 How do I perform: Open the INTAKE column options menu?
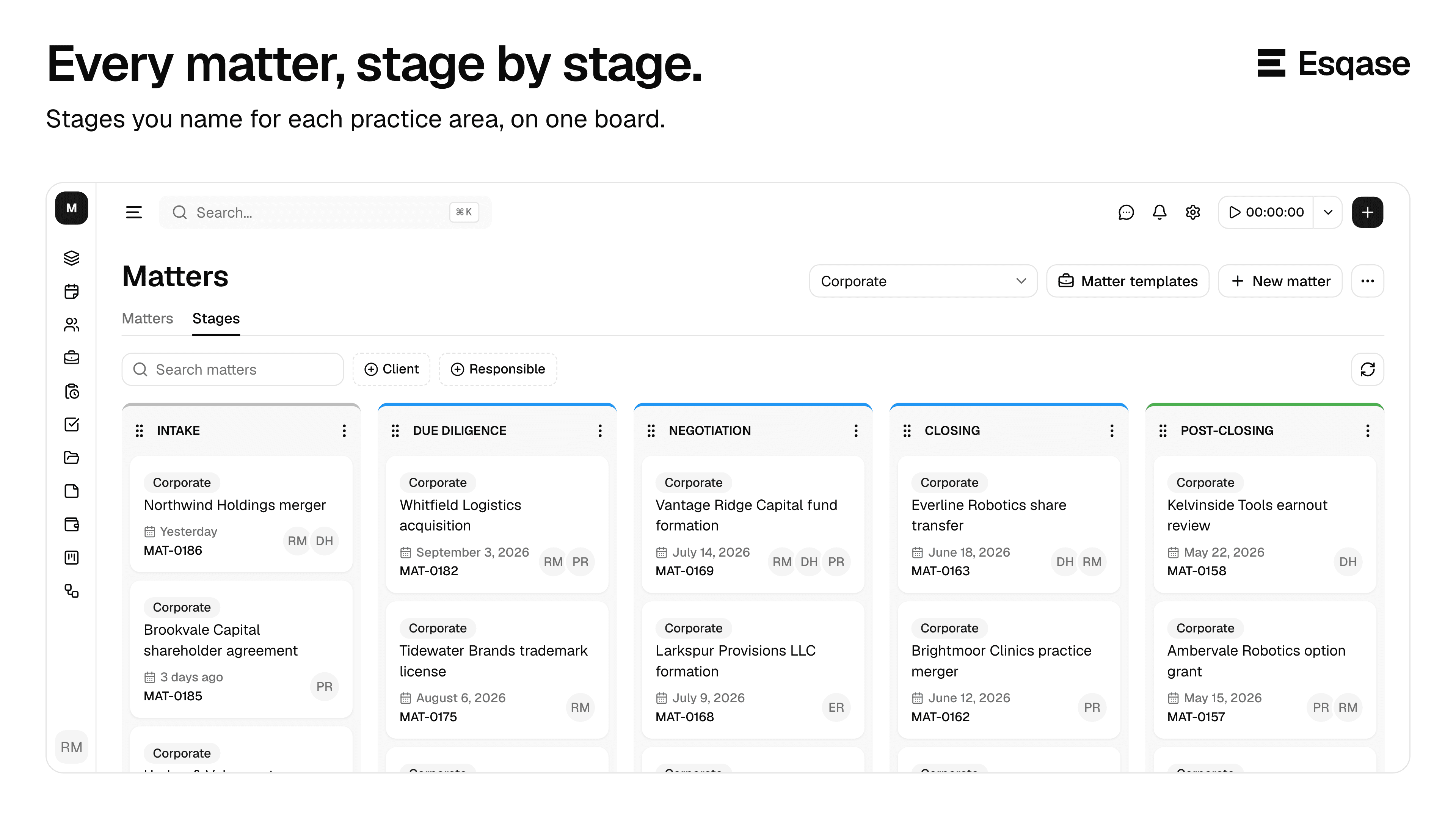coord(344,431)
